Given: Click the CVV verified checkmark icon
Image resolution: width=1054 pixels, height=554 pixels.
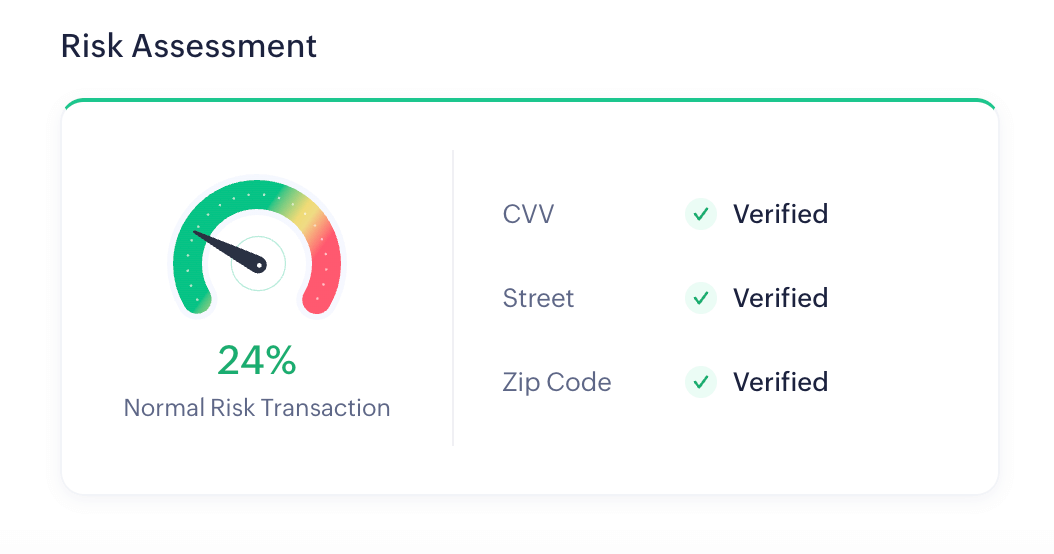Looking at the screenshot, I should pyautogui.click(x=701, y=214).
